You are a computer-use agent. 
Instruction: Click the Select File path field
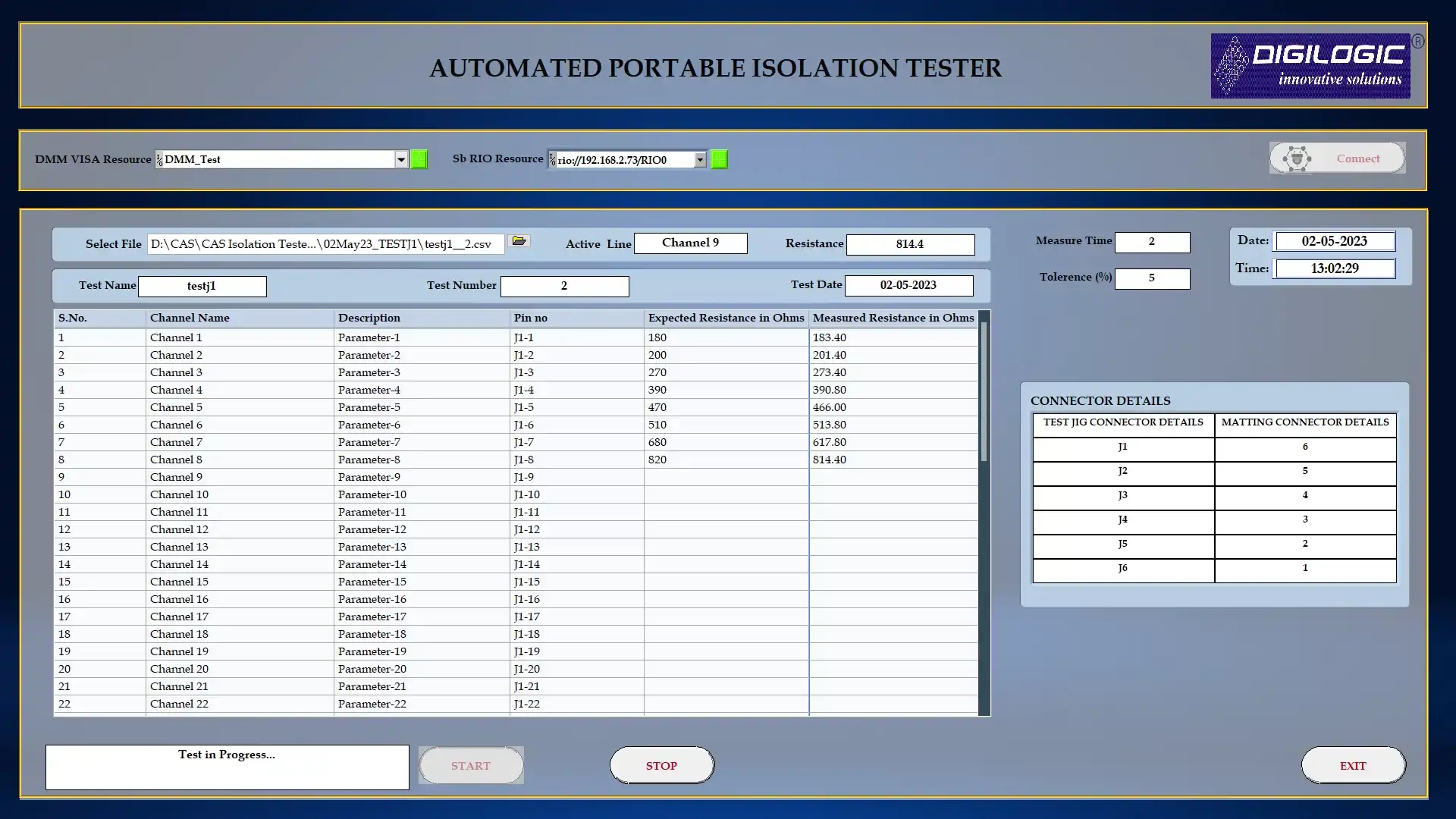click(325, 244)
